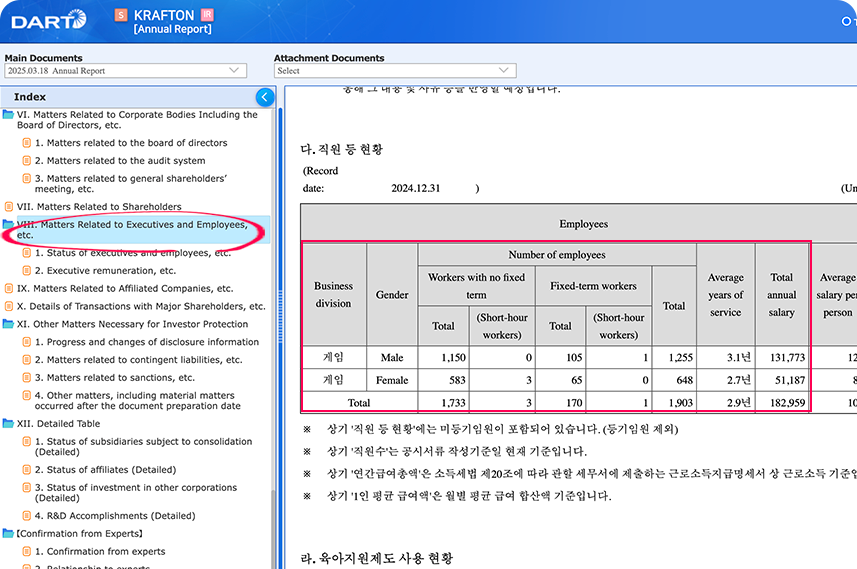
Task: Click the Total row 1,903 cell
Action: [x=674, y=402]
